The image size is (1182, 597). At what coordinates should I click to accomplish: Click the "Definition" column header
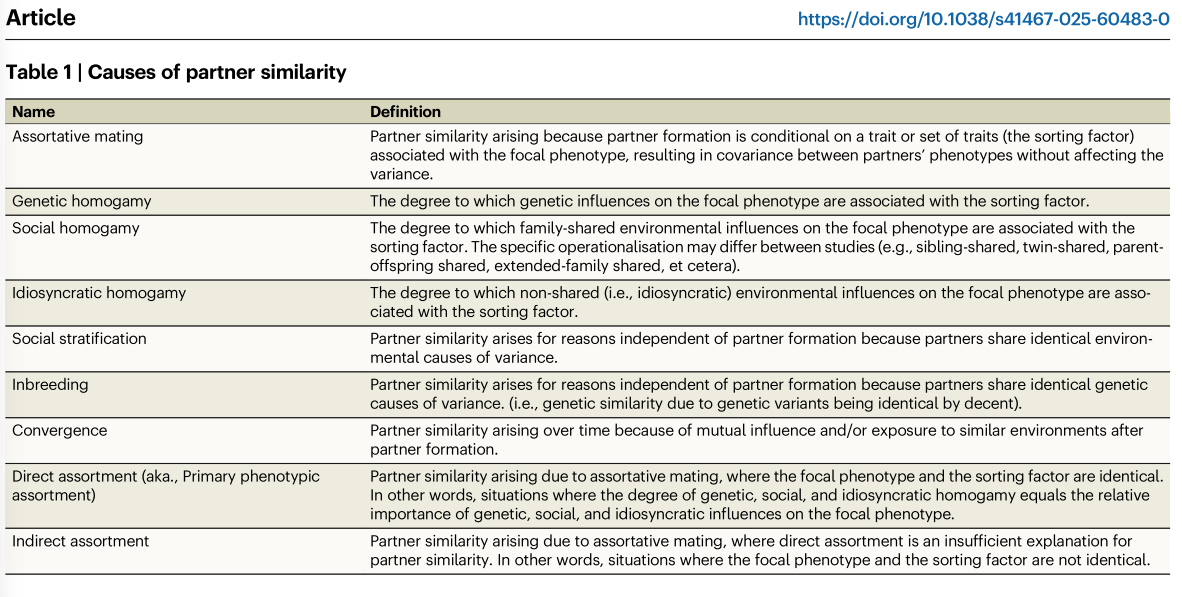[x=405, y=111]
